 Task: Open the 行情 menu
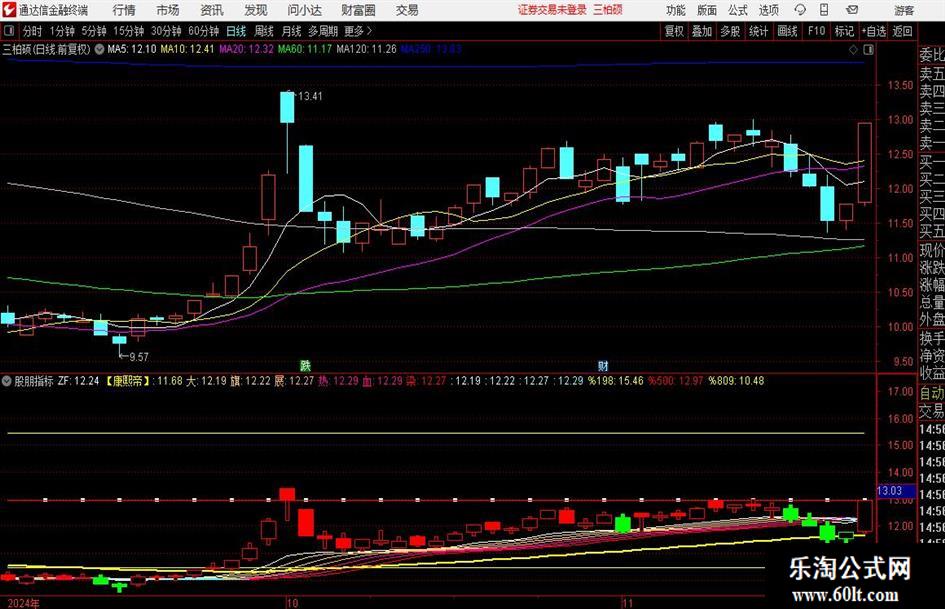[x=124, y=10]
